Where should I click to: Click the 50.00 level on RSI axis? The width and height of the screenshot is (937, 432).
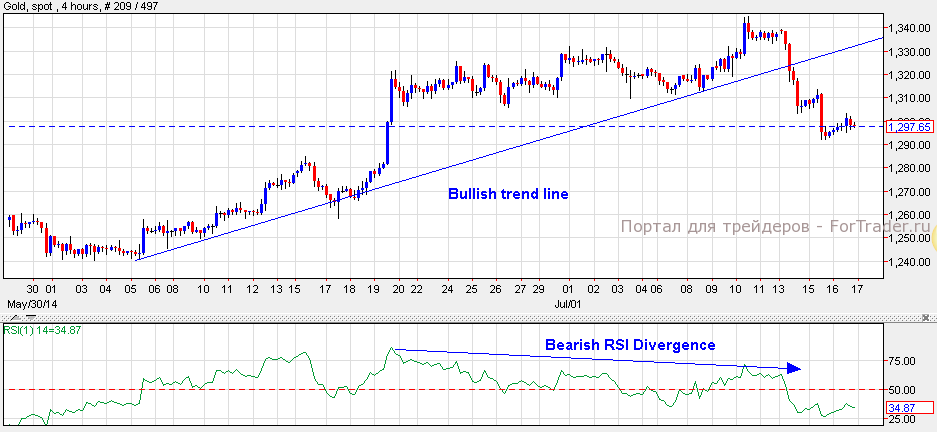pyautogui.click(x=903, y=390)
